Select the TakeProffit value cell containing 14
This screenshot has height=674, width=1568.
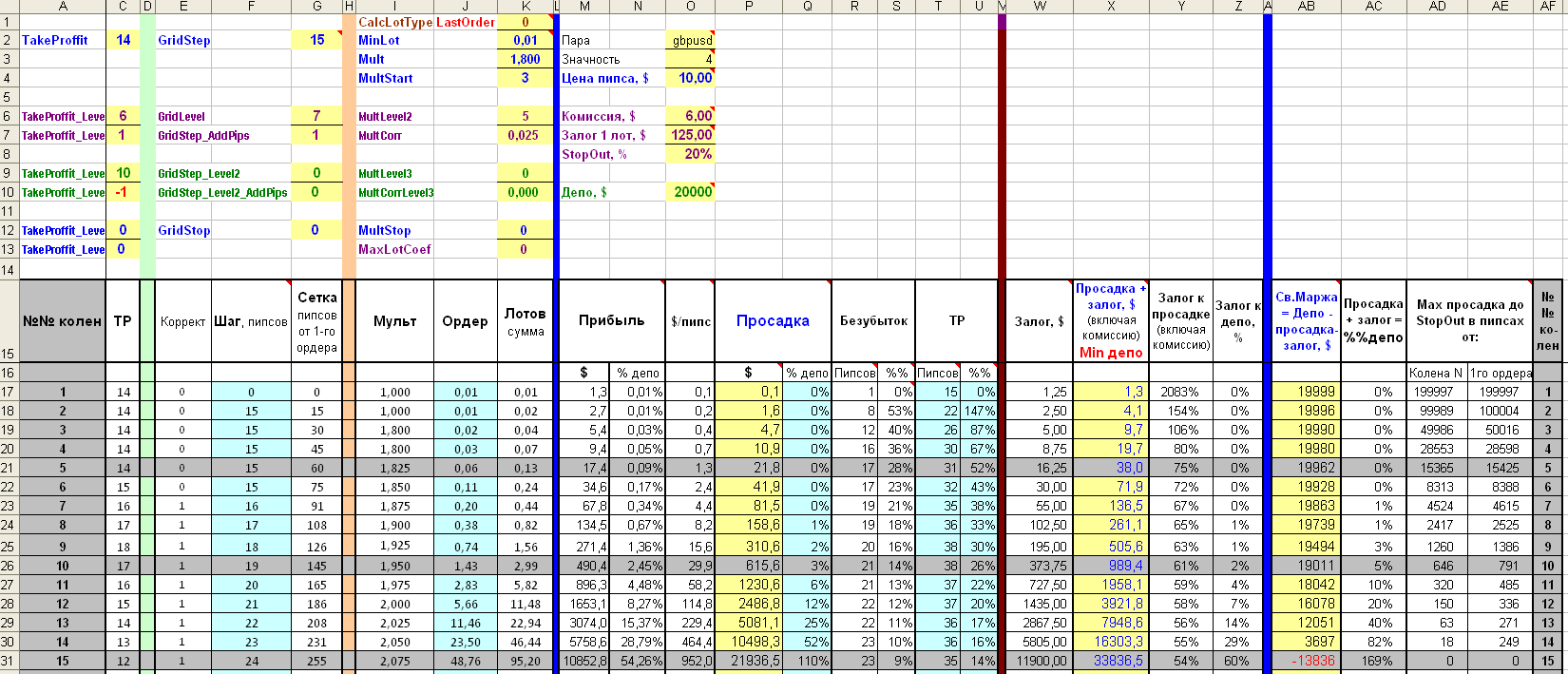[x=123, y=40]
